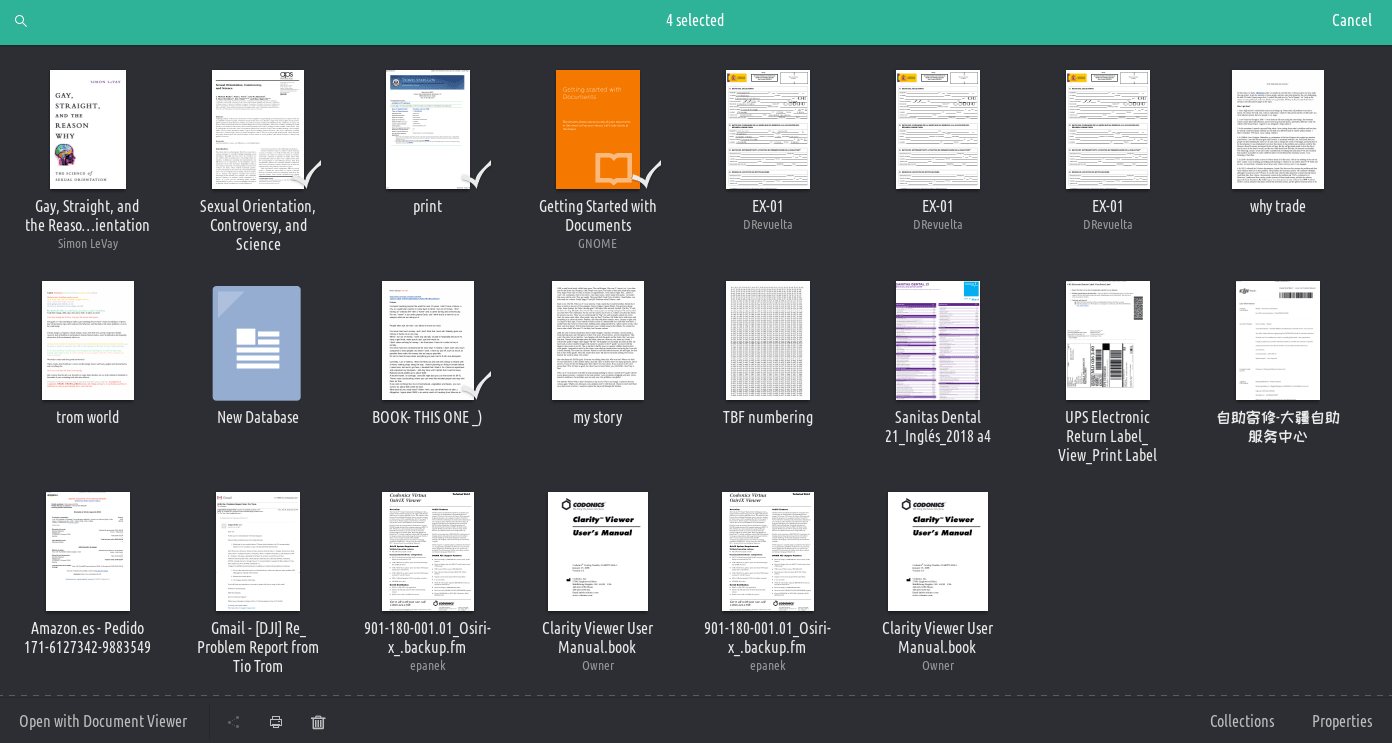View Properties of selected documents
The width and height of the screenshot is (1392, 743).
coord(1342,721)
